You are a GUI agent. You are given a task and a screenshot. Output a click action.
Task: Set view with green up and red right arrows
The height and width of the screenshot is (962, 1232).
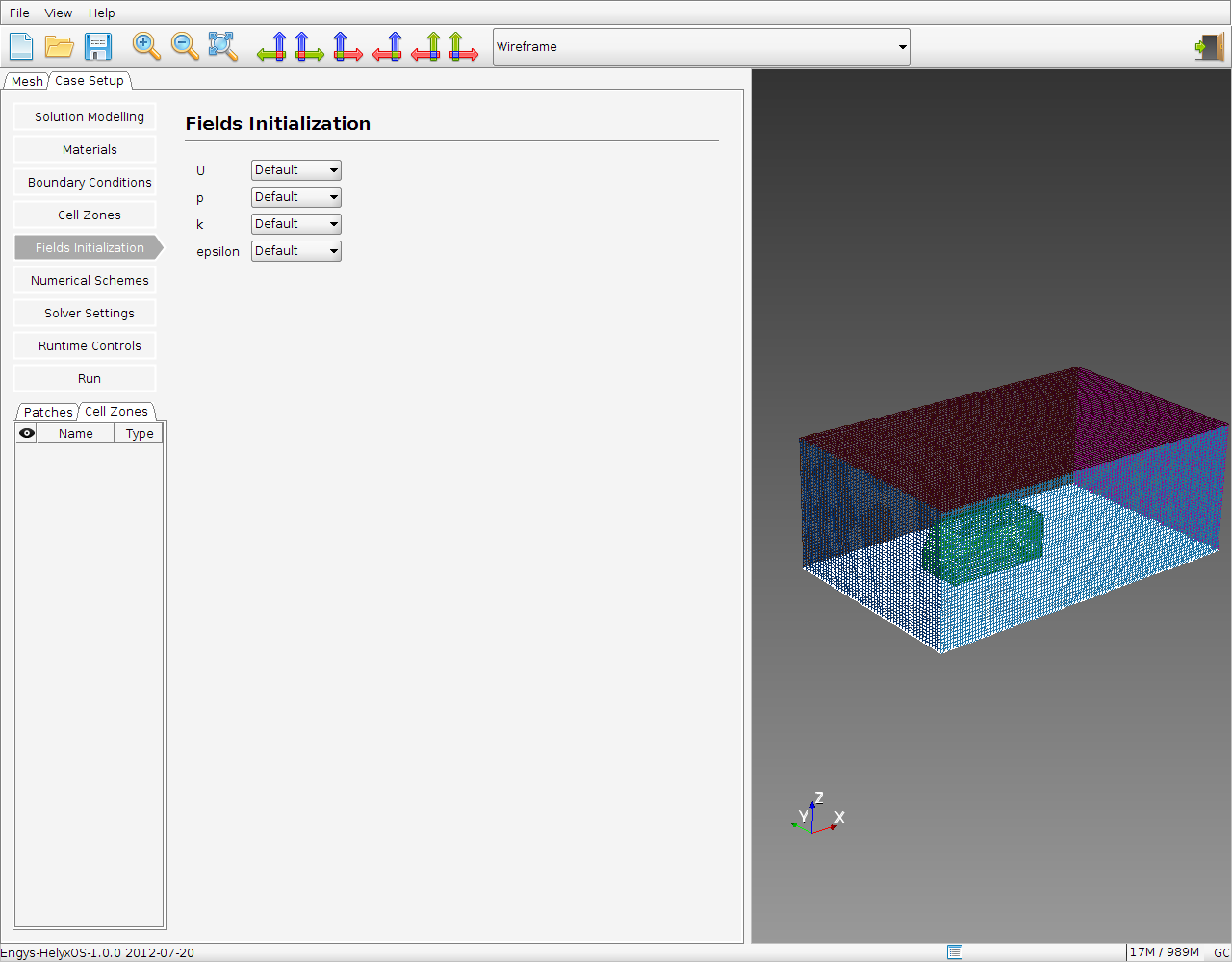464,46
